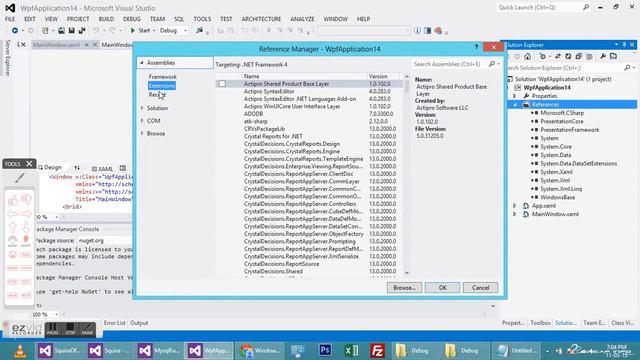The width and height of the screenshot is (640, 360).
Task: Switch to the XAML tab
Action: pos(102,169)
